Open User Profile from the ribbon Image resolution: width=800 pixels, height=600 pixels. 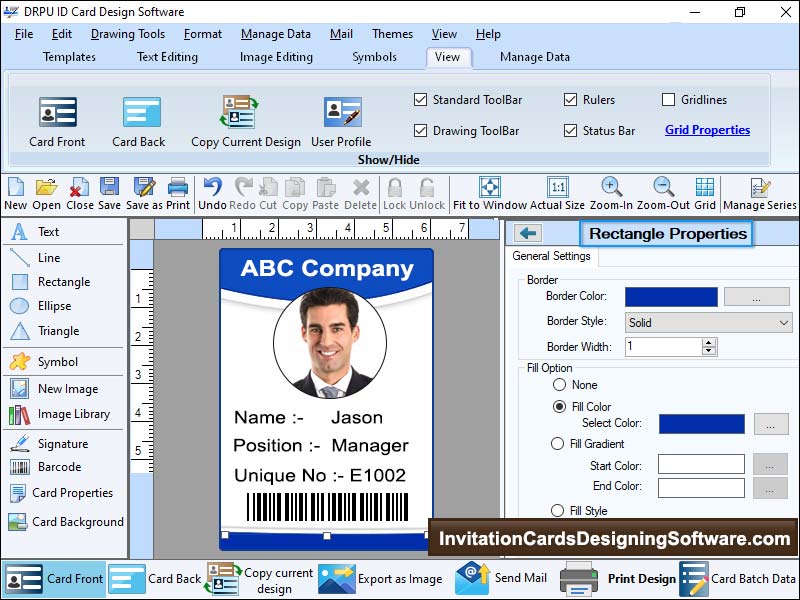tap(341, 113)
